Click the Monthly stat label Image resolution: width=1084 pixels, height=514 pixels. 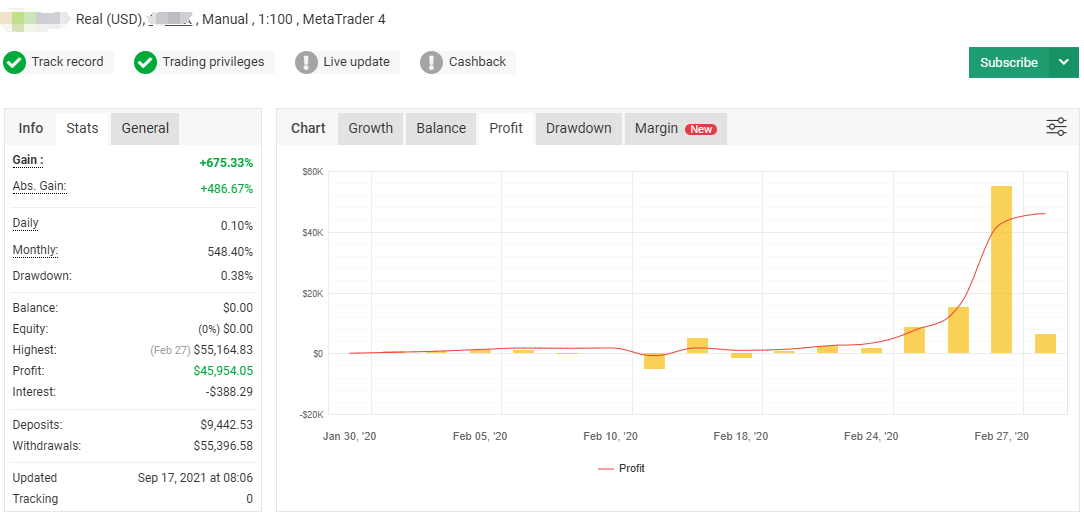35,251
